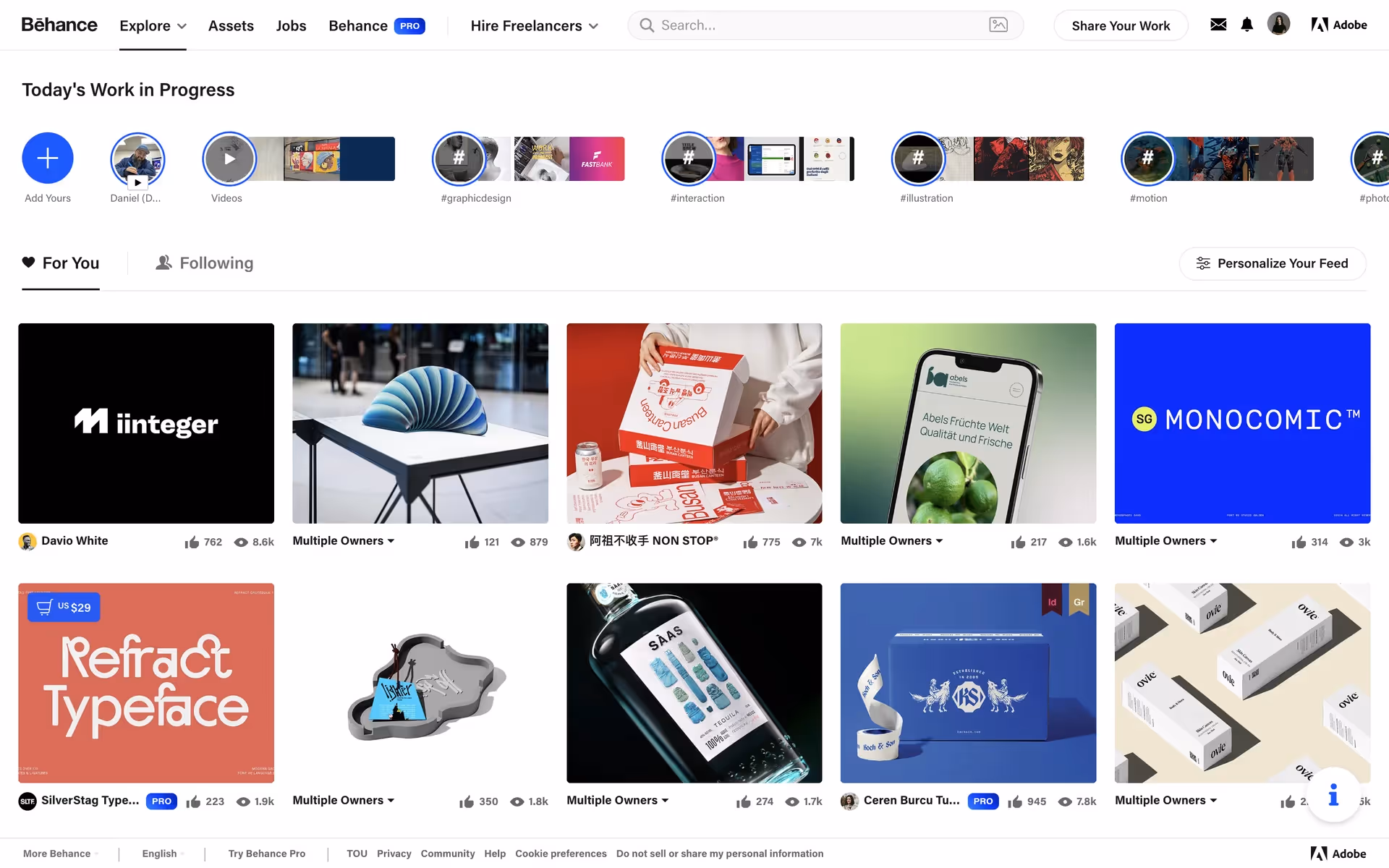Click the floating blue info icon
This screenshot has width=1389, height=868.
coord(1333,795)
